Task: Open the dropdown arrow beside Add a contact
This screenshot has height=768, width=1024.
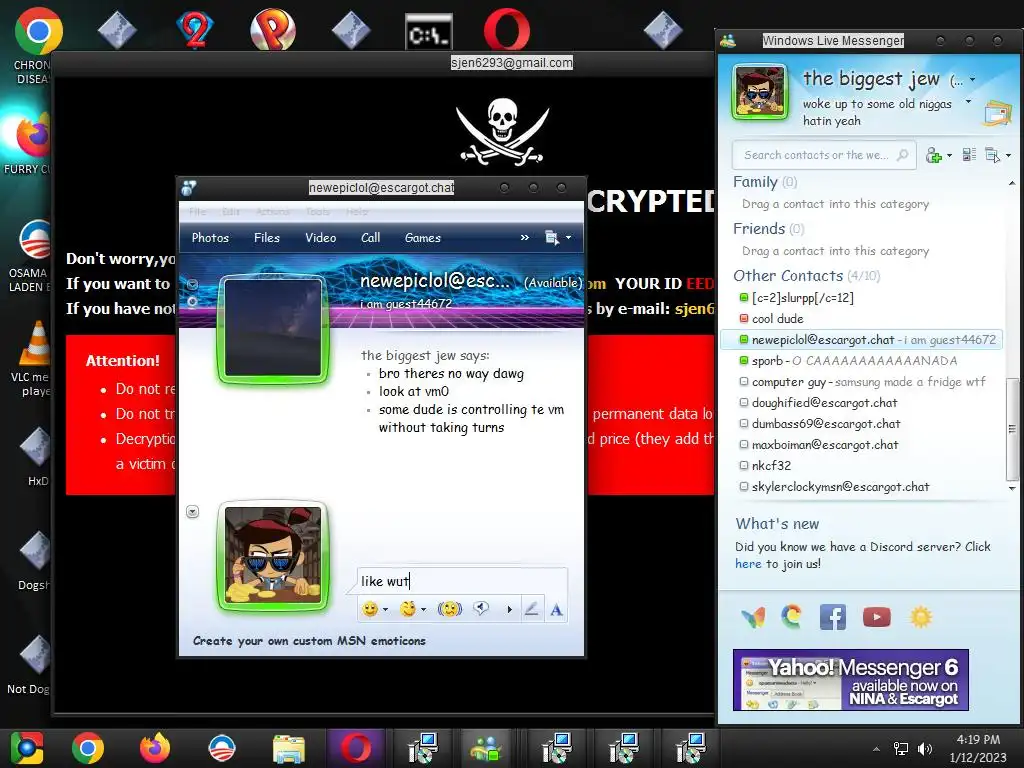Action: [x=949, y=155]
